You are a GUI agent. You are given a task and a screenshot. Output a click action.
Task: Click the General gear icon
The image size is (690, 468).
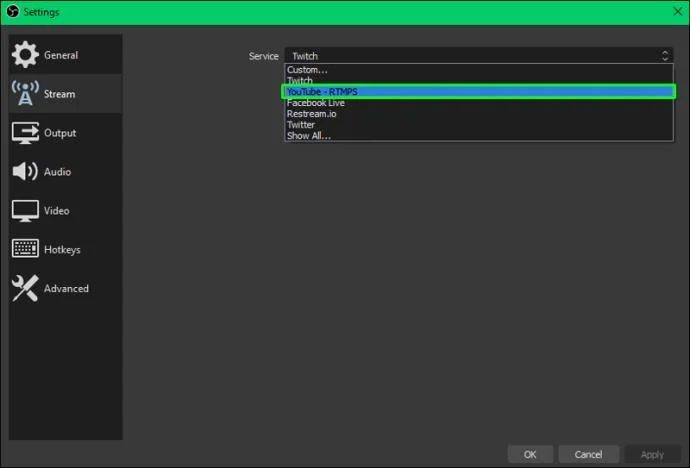(x=25, y=55)
